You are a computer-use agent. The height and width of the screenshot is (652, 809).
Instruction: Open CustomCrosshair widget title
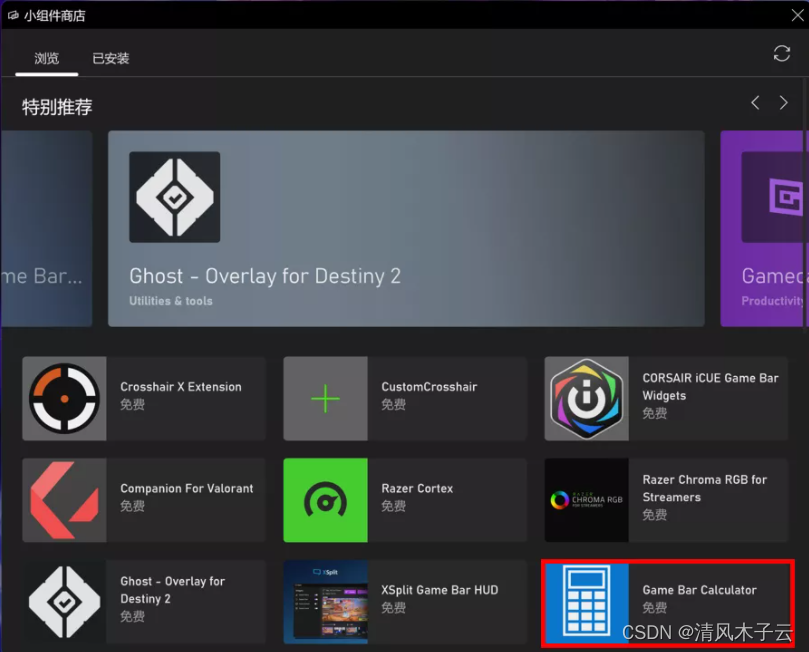(x=429, y=387)
